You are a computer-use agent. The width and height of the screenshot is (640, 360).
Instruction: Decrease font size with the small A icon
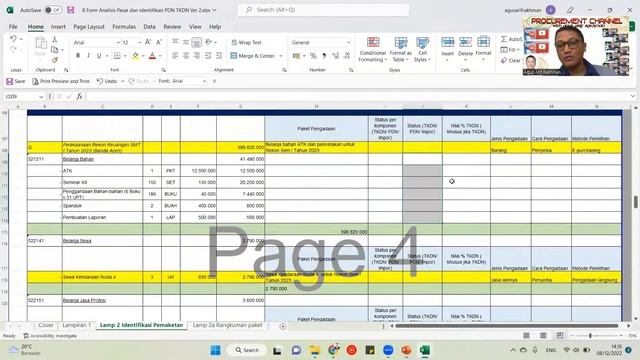click(159, 42)
